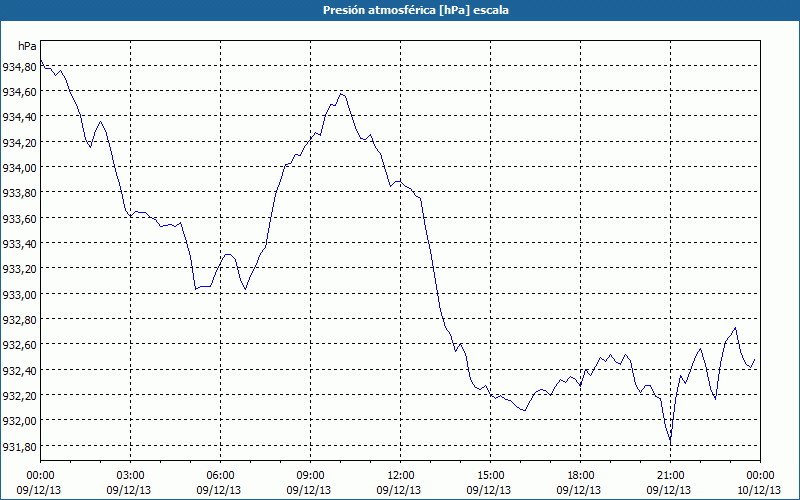The image size is (800, 500).
Task: Select the 09:00 time label
Action: (310, 476)
